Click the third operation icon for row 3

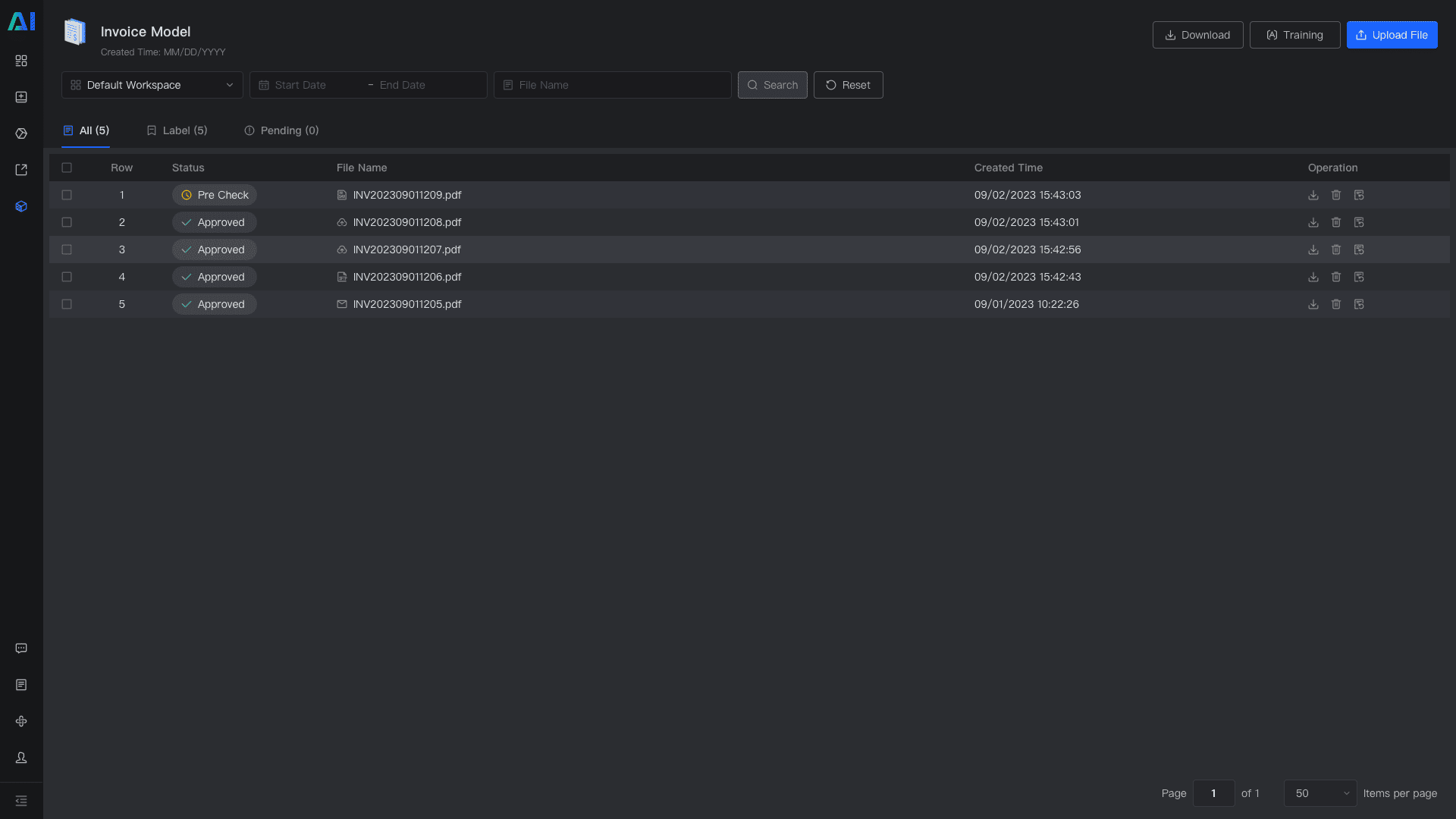1358,249
